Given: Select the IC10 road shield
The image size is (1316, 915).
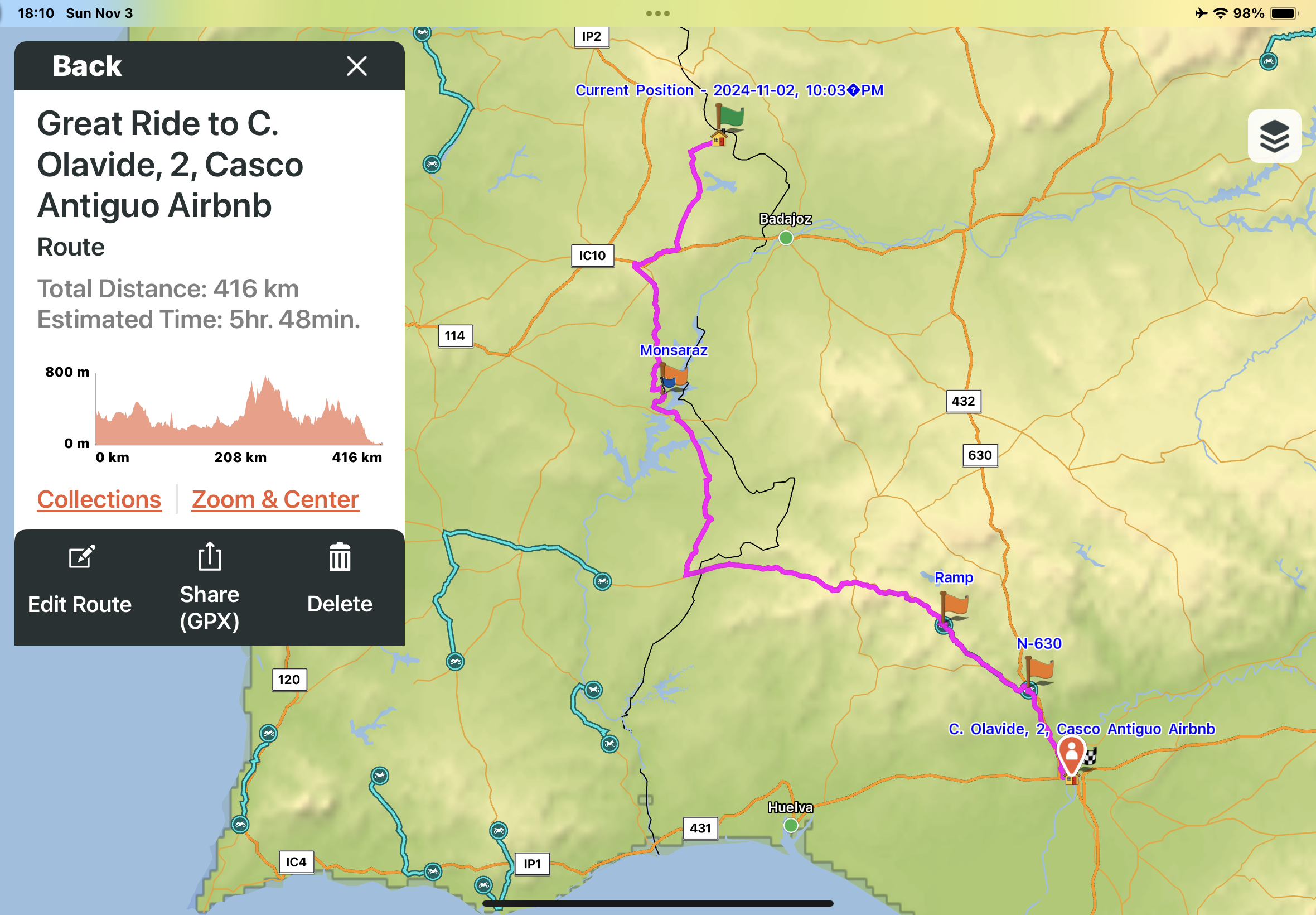Looking at the screenshot, I should 592,256.
